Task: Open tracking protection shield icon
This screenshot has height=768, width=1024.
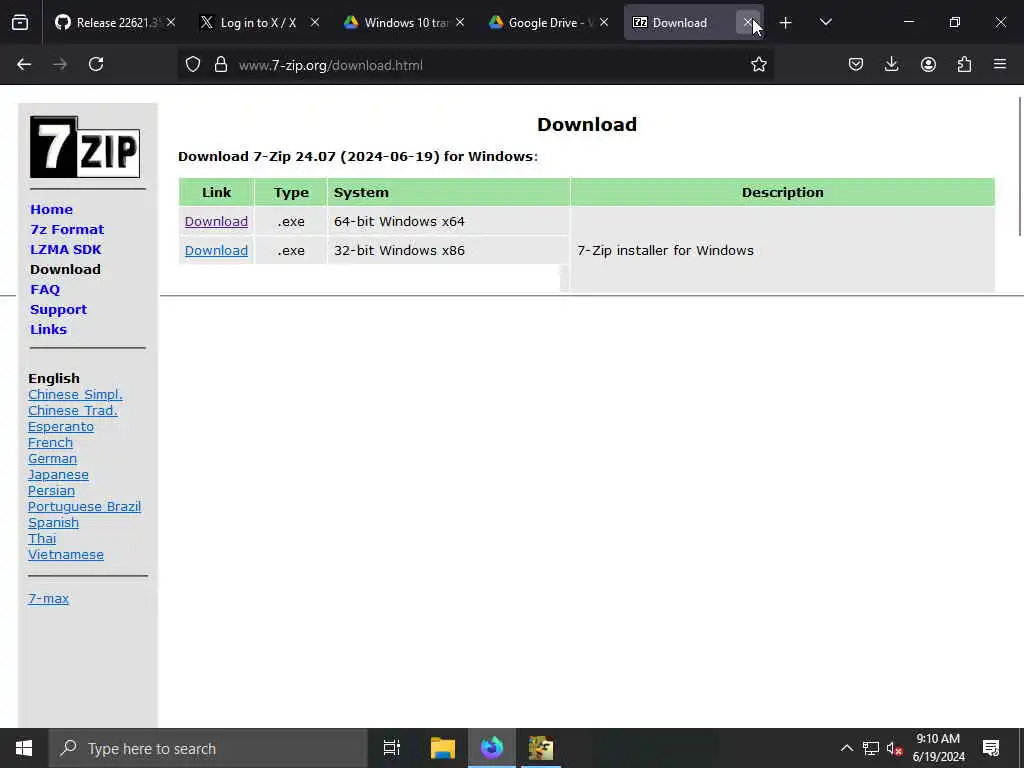Action: tap(193, 64)
